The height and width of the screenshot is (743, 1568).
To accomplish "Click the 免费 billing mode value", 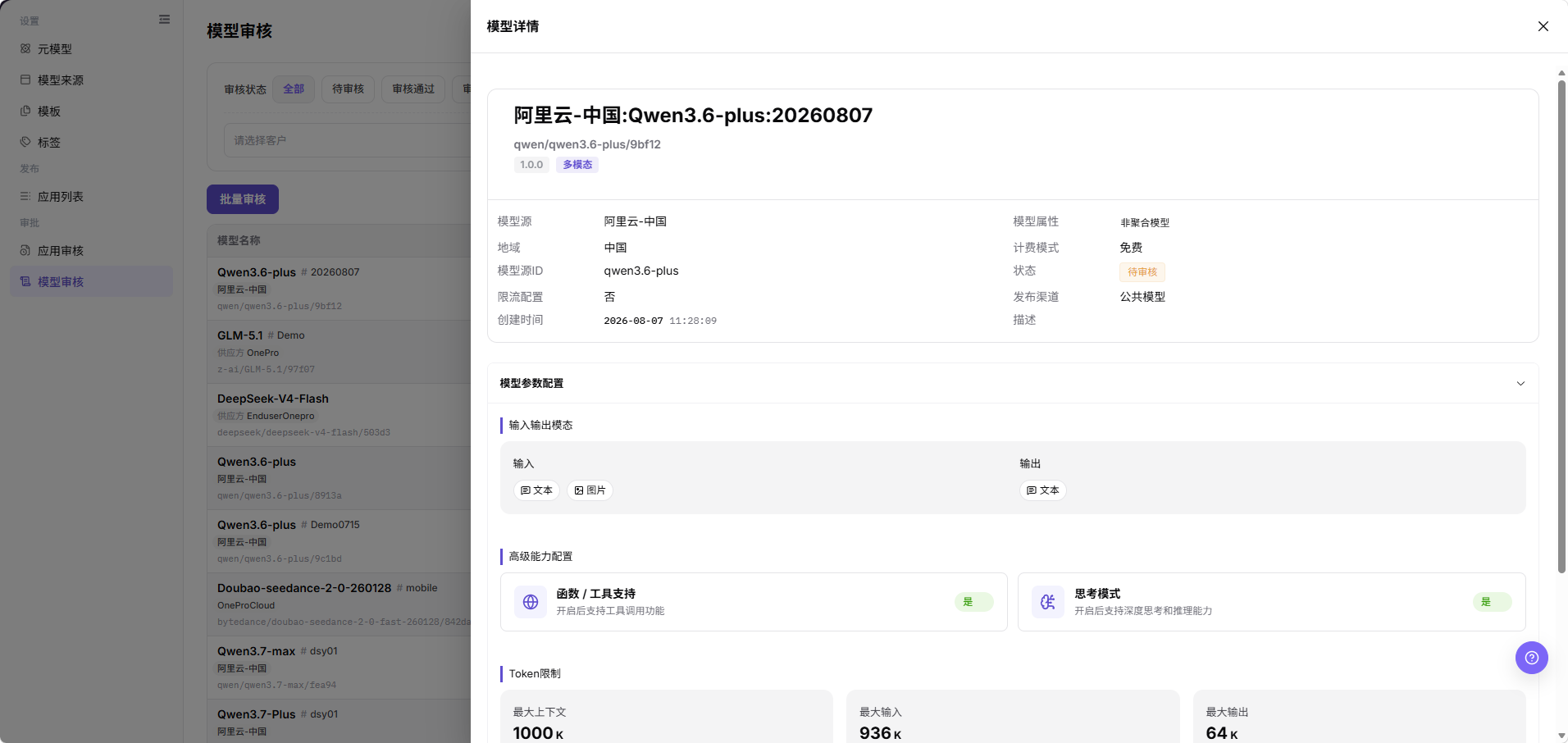I will (1131, 248).
